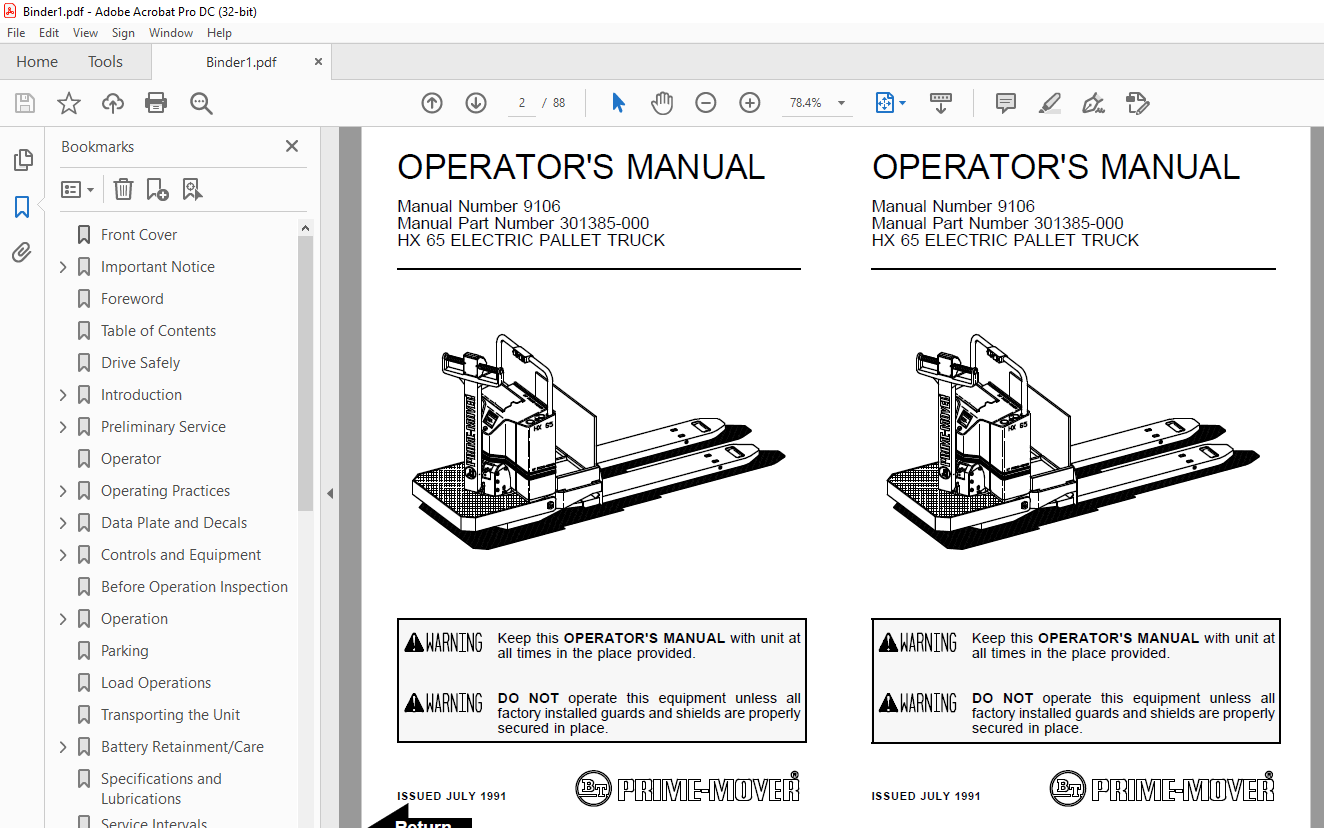The image size is (1324, 828).
Task: Go to next page arrow
Action: (476, 103)
